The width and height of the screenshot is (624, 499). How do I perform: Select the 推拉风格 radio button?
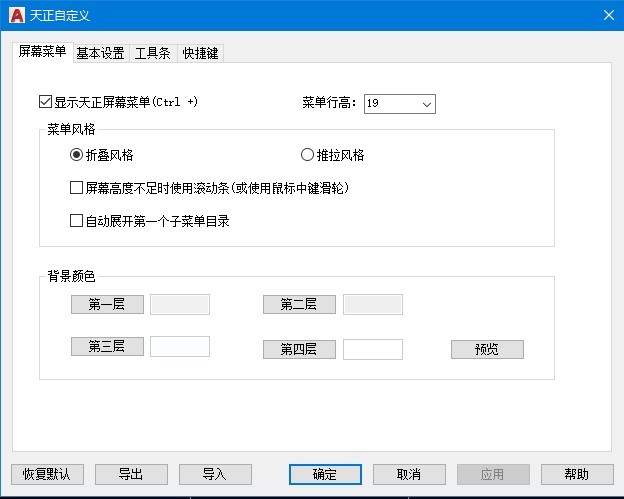pos(307,155)
